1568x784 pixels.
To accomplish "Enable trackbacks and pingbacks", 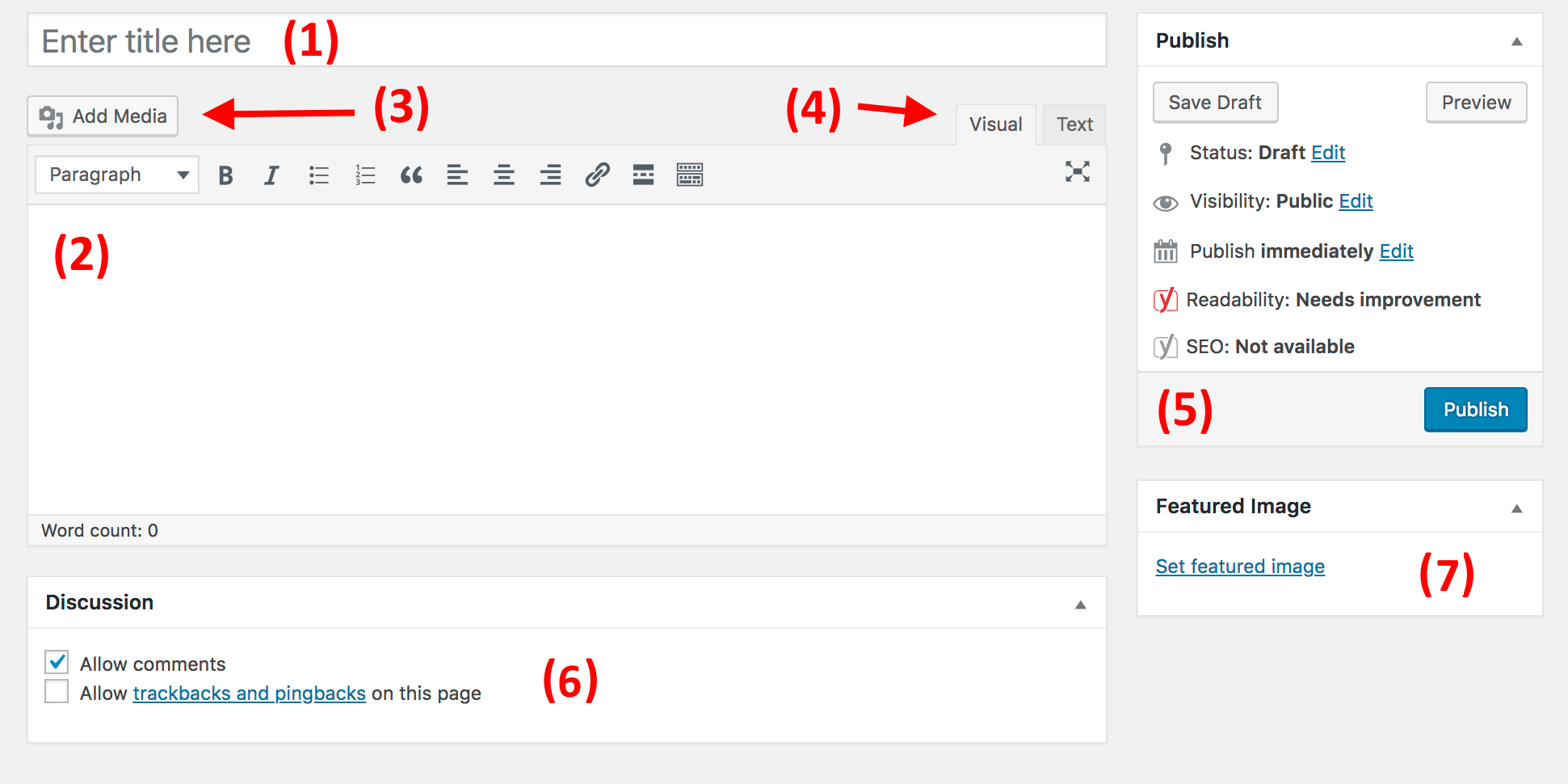I will pos(56,691).
